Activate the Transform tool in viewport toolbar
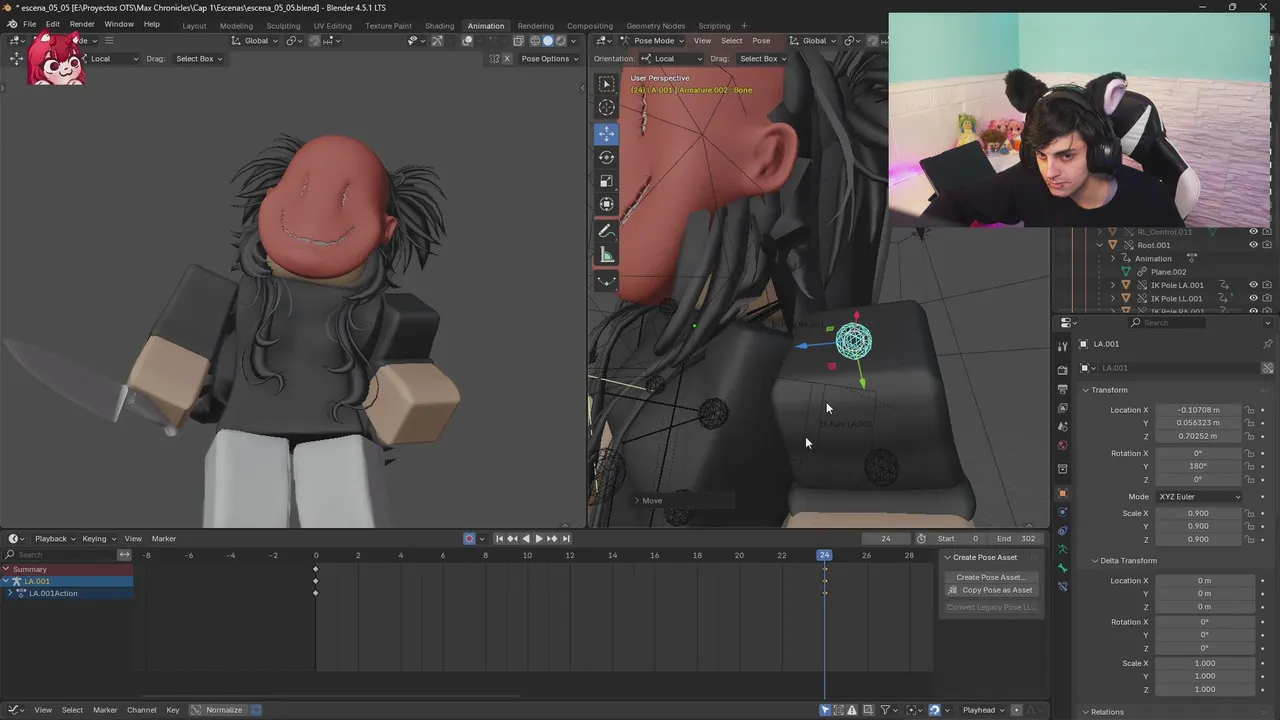Viewport: 1280px width, 720px height. (606, 204)
